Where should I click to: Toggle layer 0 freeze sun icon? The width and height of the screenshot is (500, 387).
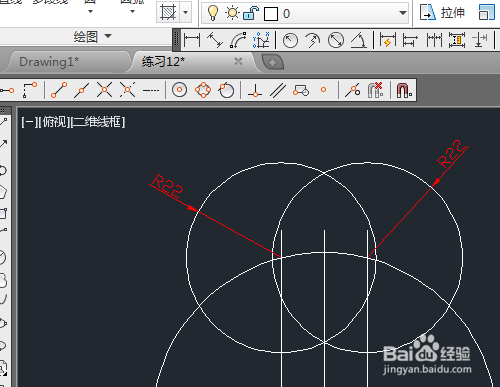(232, 13)
